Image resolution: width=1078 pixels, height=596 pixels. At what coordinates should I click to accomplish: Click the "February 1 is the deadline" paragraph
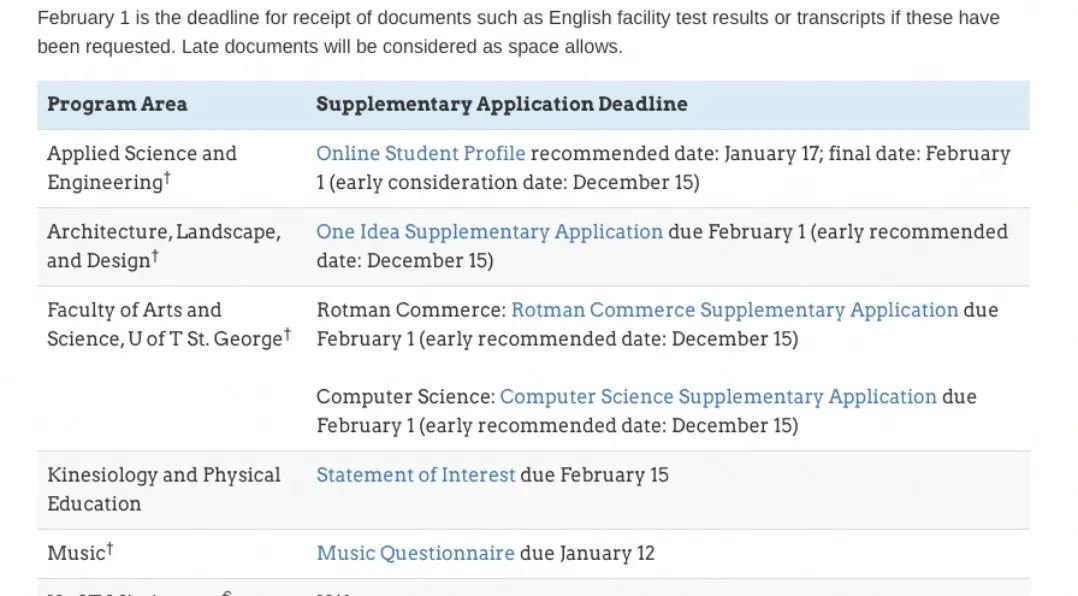(x=518, y=32)
